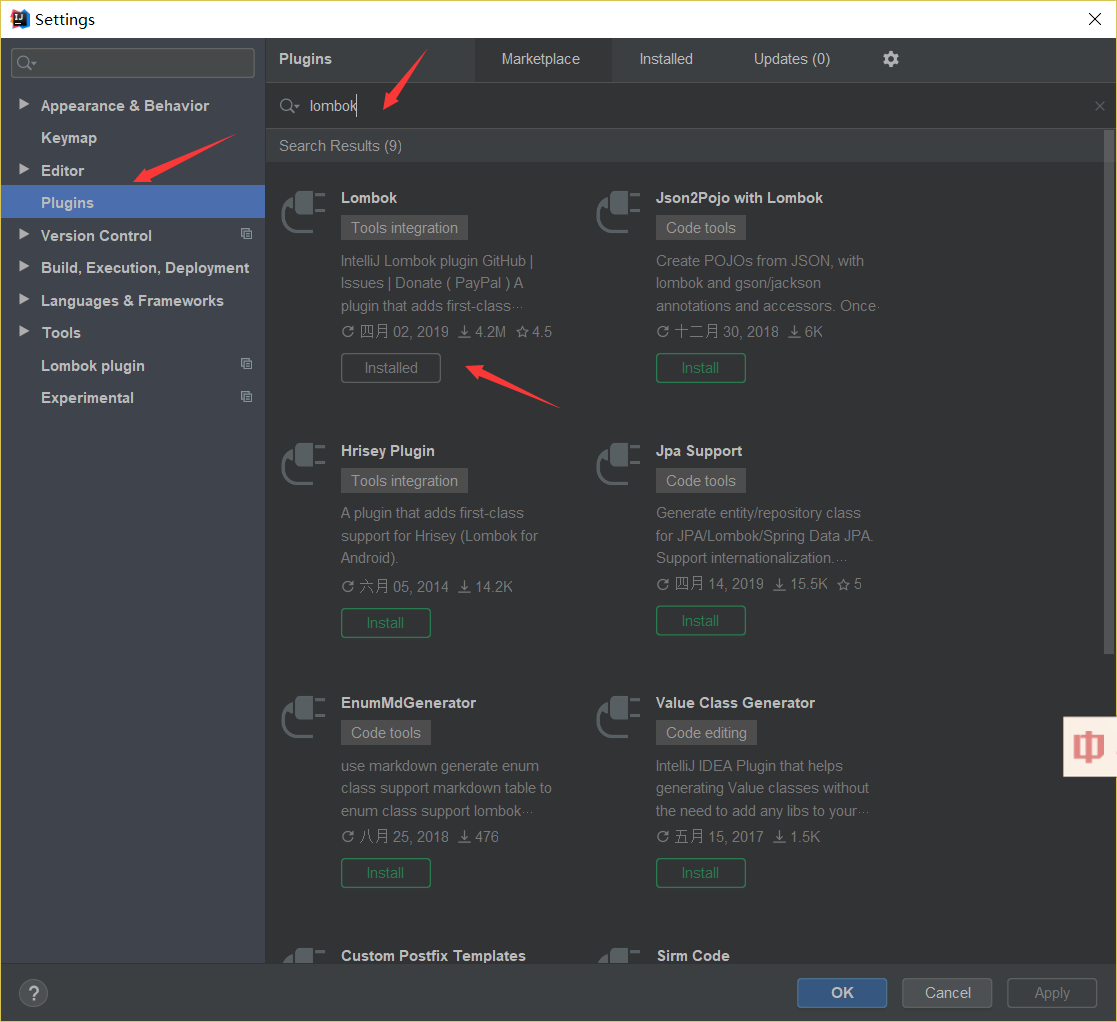Open Custom Postfix Templates plugin title
Viewport: 1117px width, 1022px height.
pos(433,956)
